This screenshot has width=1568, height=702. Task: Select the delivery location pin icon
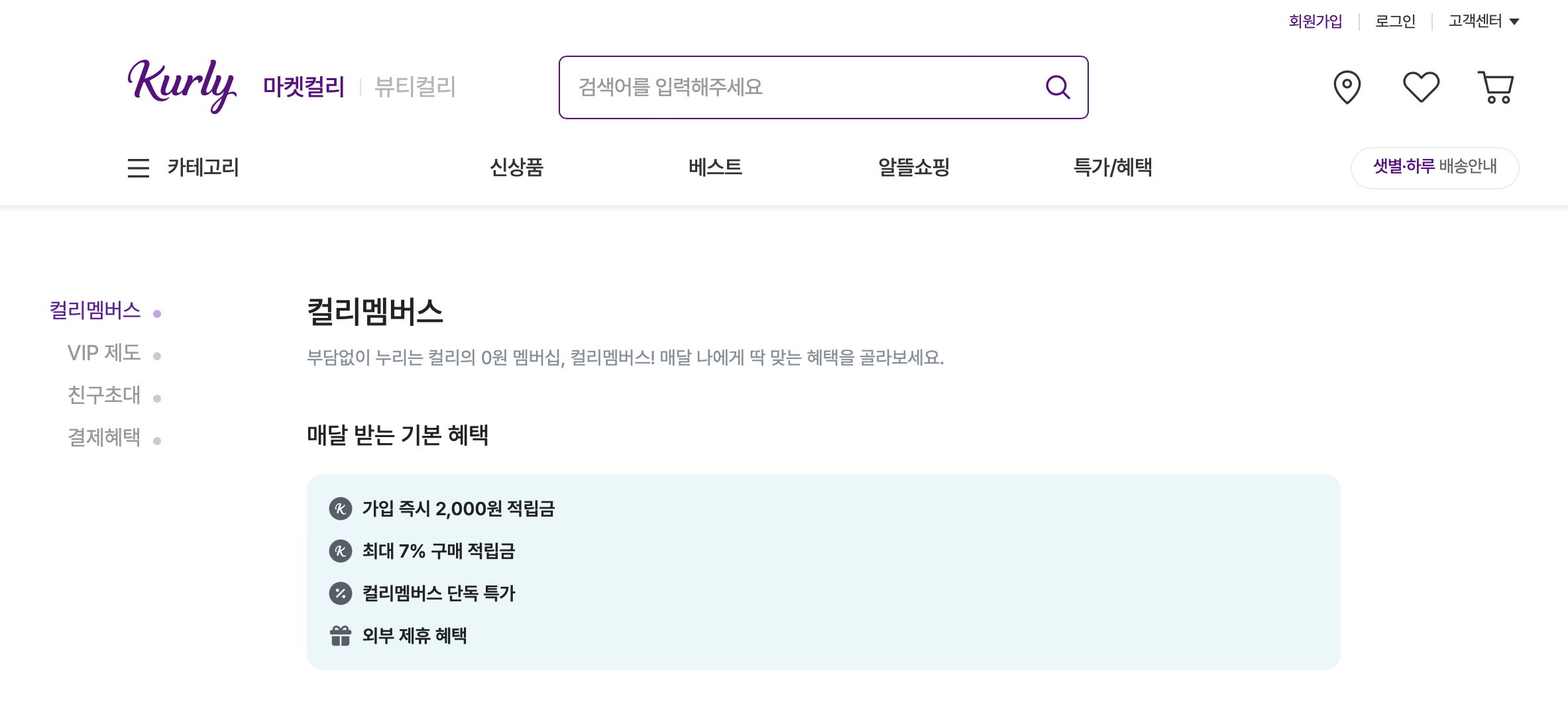tap(1346, 86)
